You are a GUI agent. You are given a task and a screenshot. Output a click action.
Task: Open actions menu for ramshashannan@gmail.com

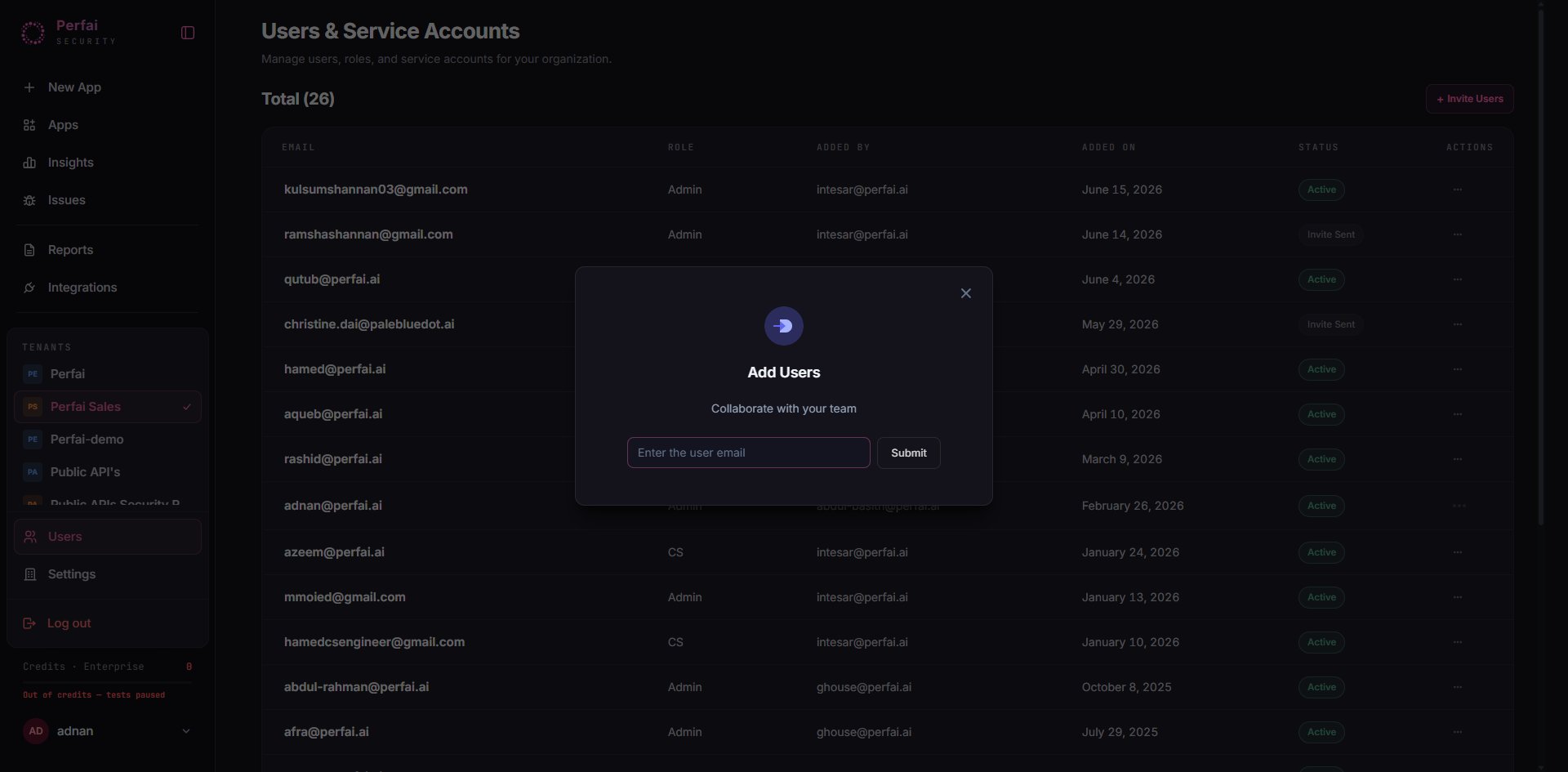tap(1458, 234)
